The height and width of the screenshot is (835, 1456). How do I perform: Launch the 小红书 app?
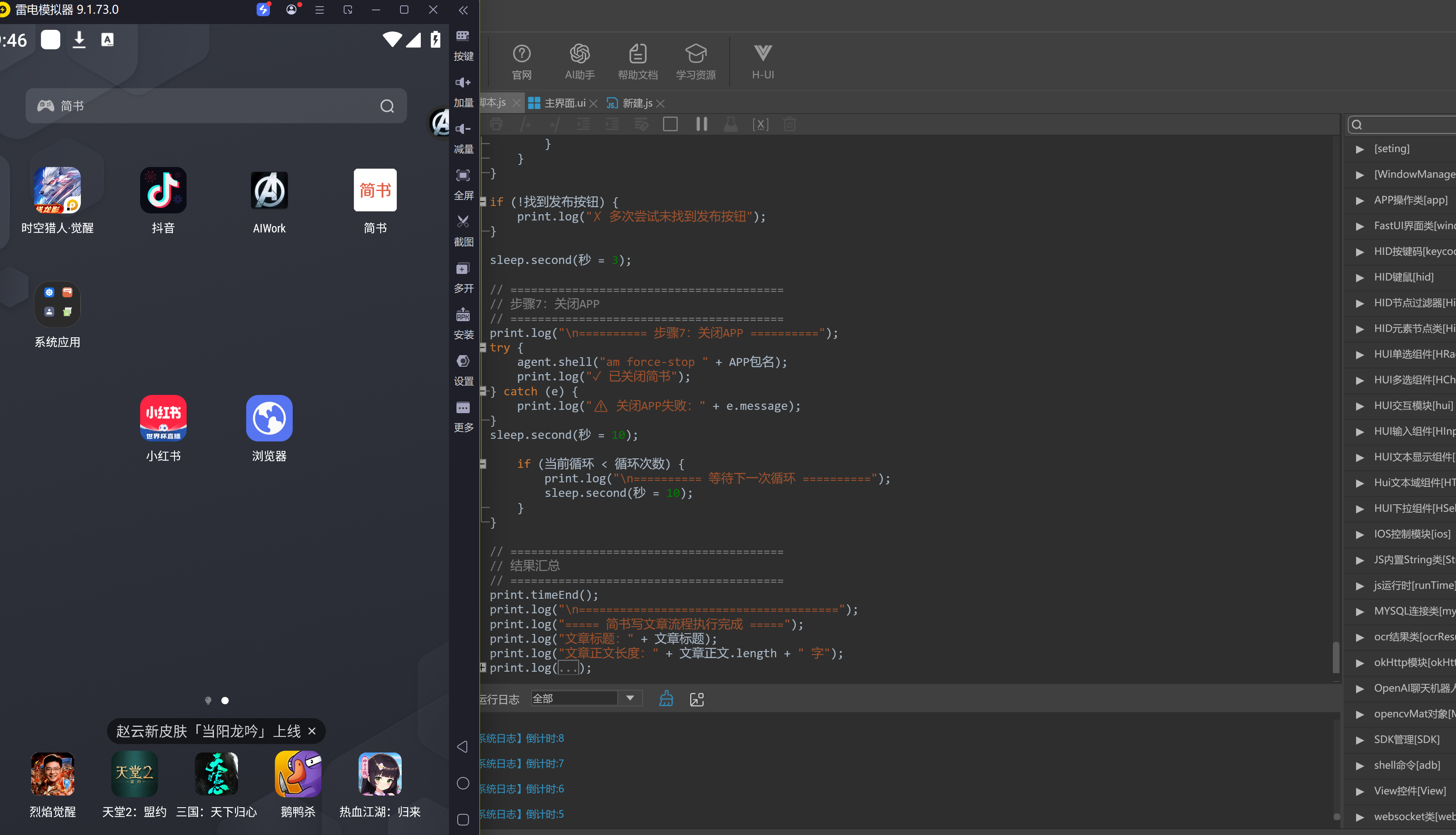(163, 428)
